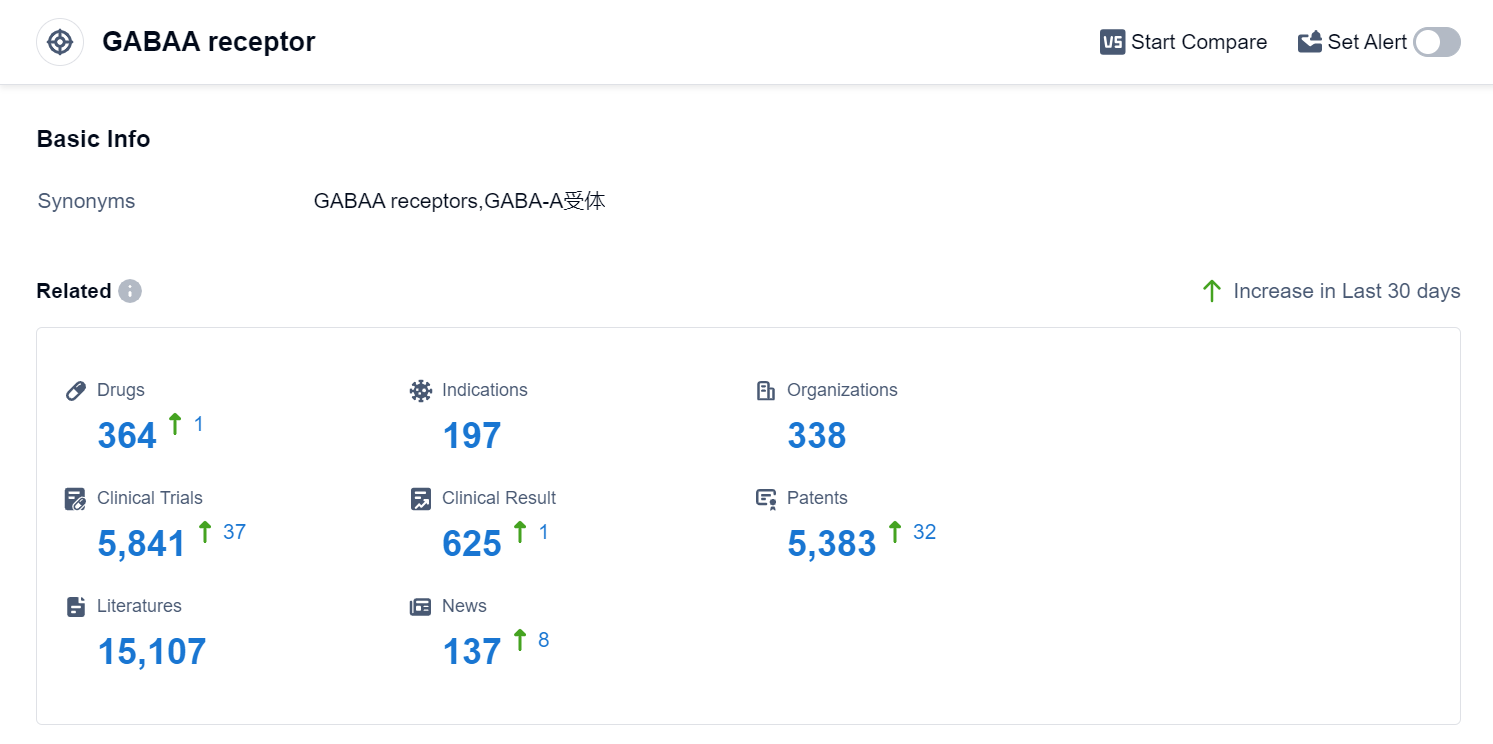Click the 37 new clinical trials increase
This screenshot has height=744, width=1493.
coord(234,532)
